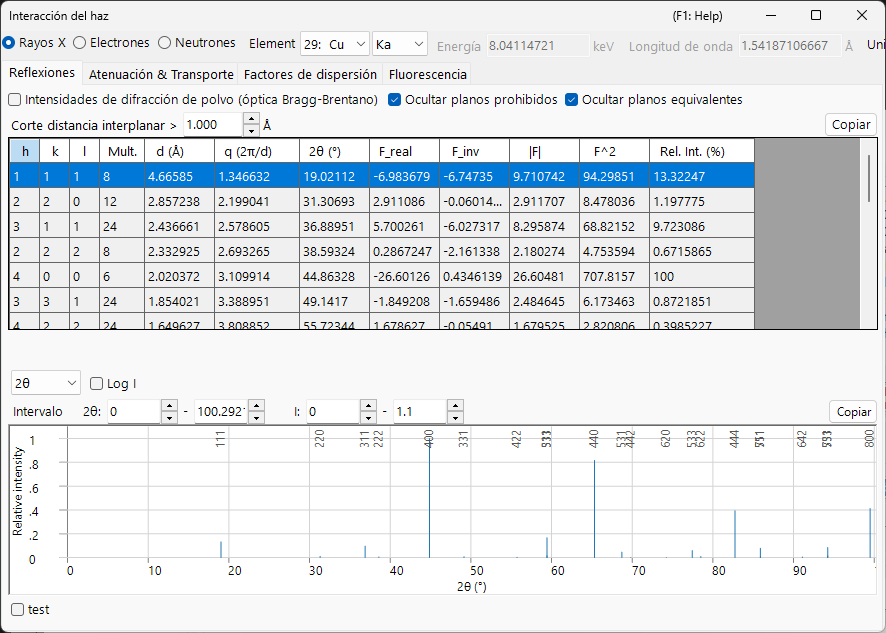This screenshot has width=886, height=633.
Task: Increase the 2θ maximum interval value
Action: click(x=256, y=406)
